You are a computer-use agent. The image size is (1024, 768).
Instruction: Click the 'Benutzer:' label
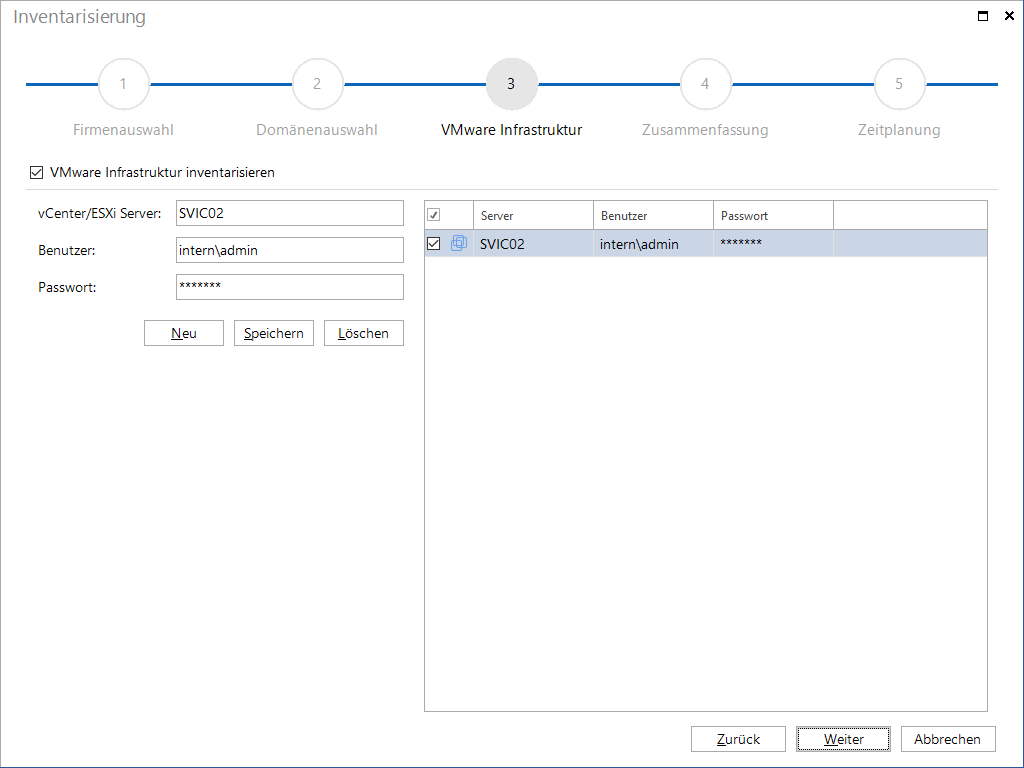point(67,250)
